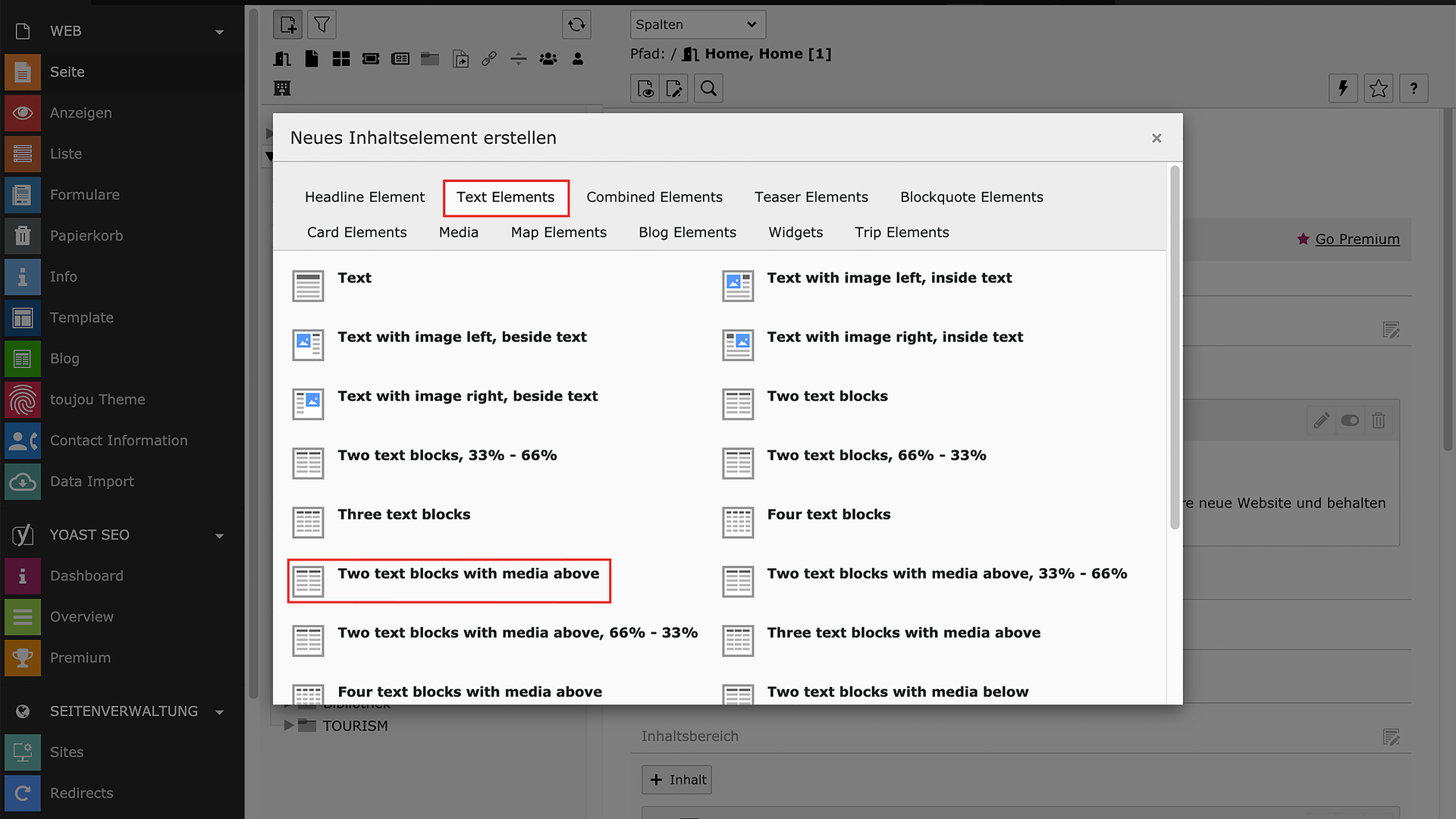Click the refresh page tree icon
The width and height of the screenshot is (1456, 819).
[576, 25]
